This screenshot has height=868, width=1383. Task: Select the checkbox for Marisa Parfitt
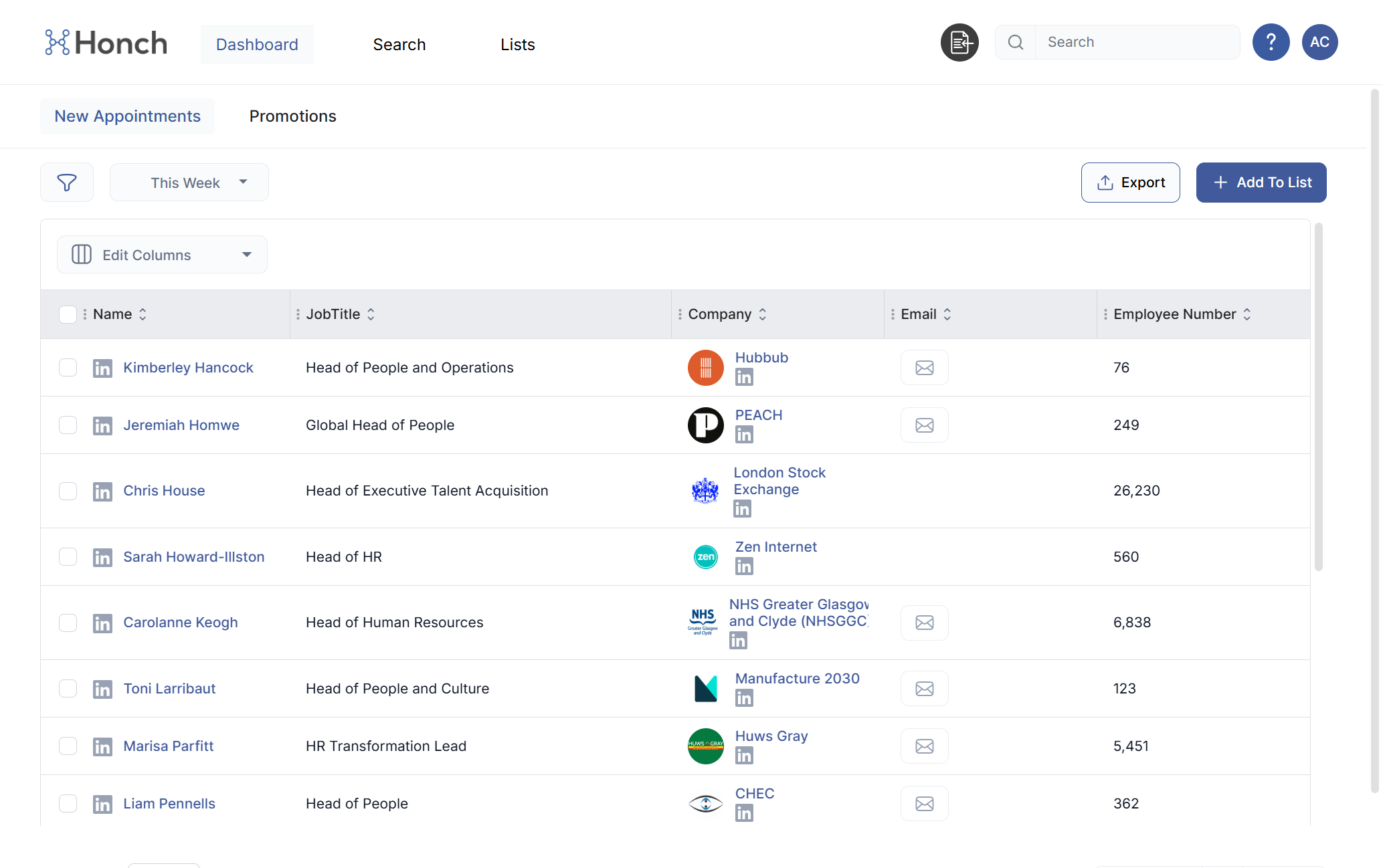pos(68,746)
